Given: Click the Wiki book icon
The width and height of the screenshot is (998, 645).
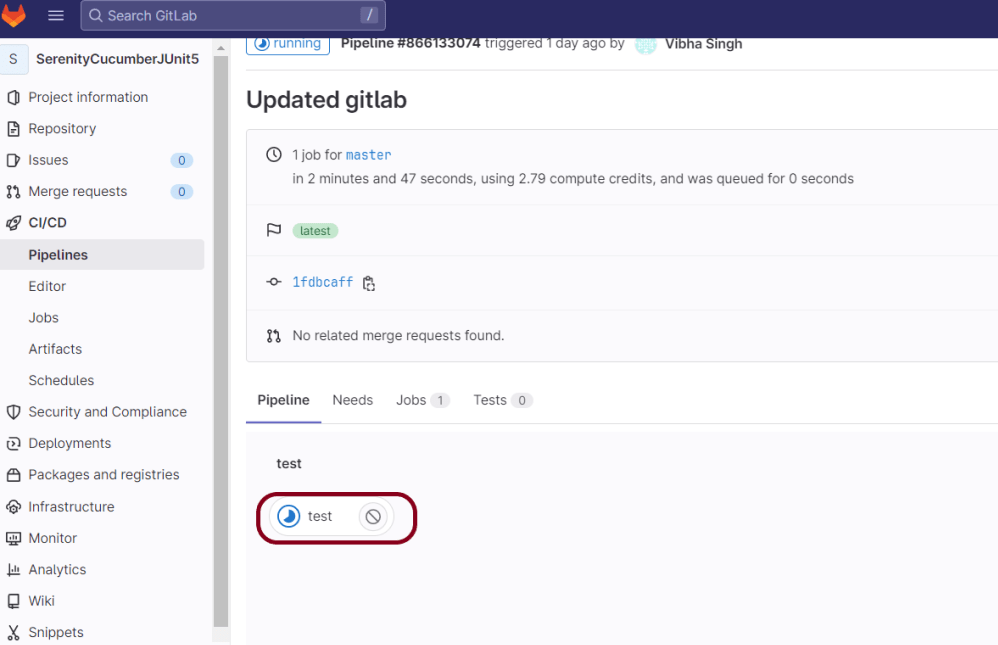Looking at the screenshot, I should 13,601.
